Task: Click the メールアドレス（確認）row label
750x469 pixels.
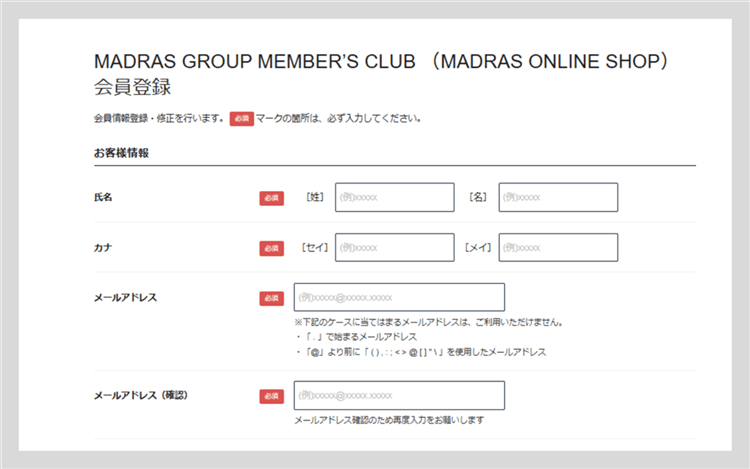Action: click(141, 395)
